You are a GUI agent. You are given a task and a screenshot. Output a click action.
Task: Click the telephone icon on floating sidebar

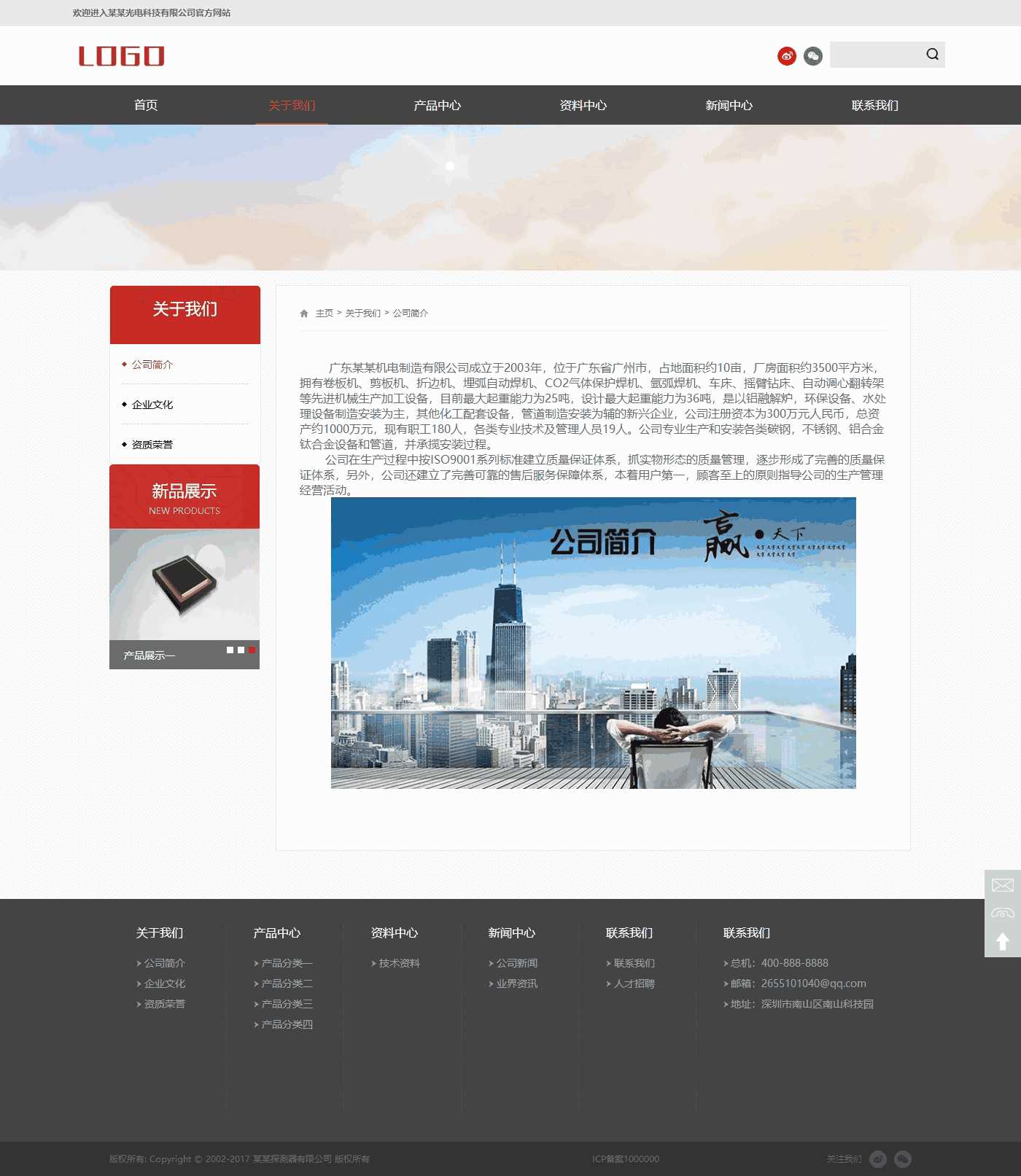coord(1002,913)
